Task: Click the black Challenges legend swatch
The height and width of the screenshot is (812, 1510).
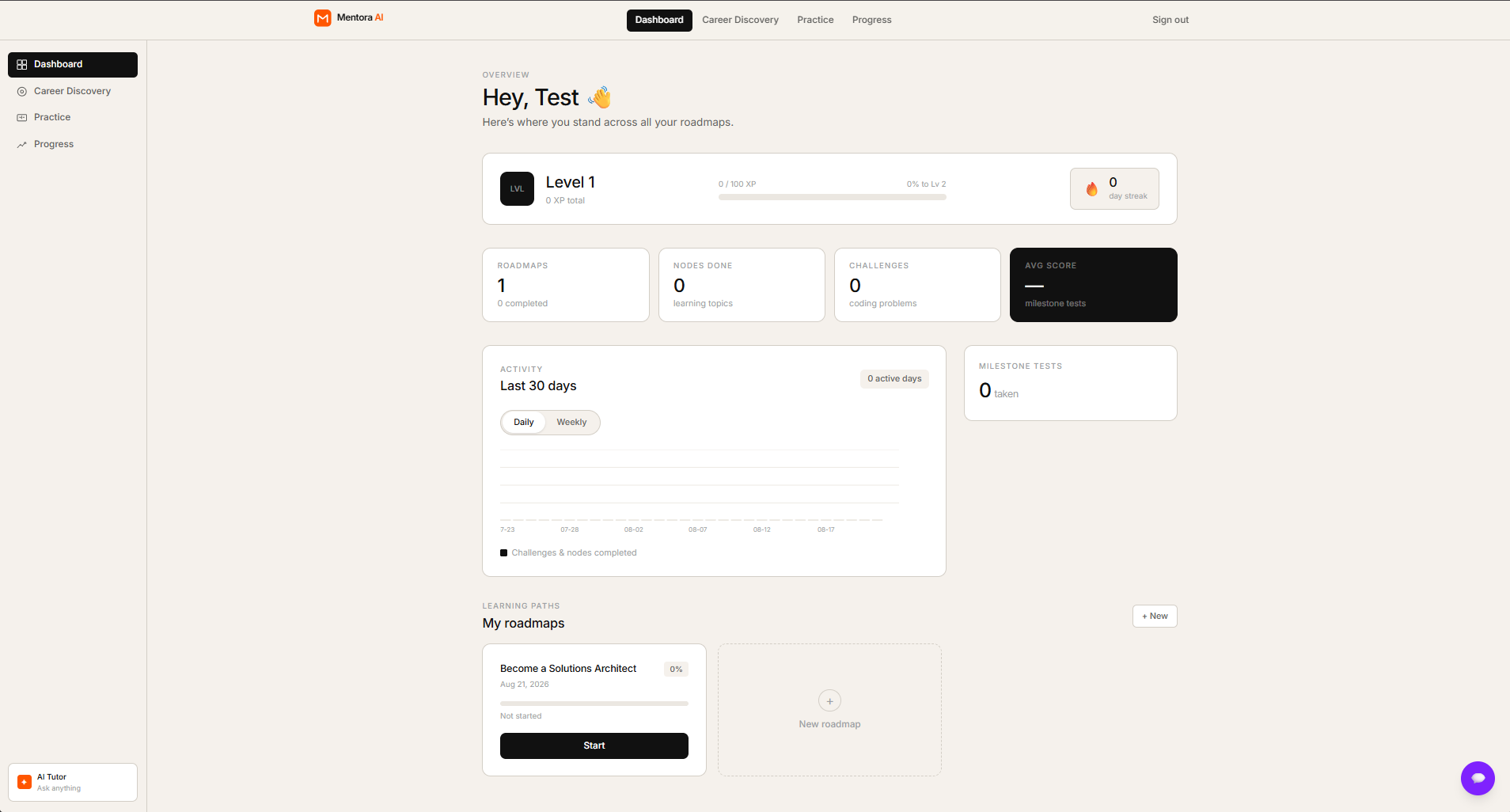Action: (x=503, y=553)
